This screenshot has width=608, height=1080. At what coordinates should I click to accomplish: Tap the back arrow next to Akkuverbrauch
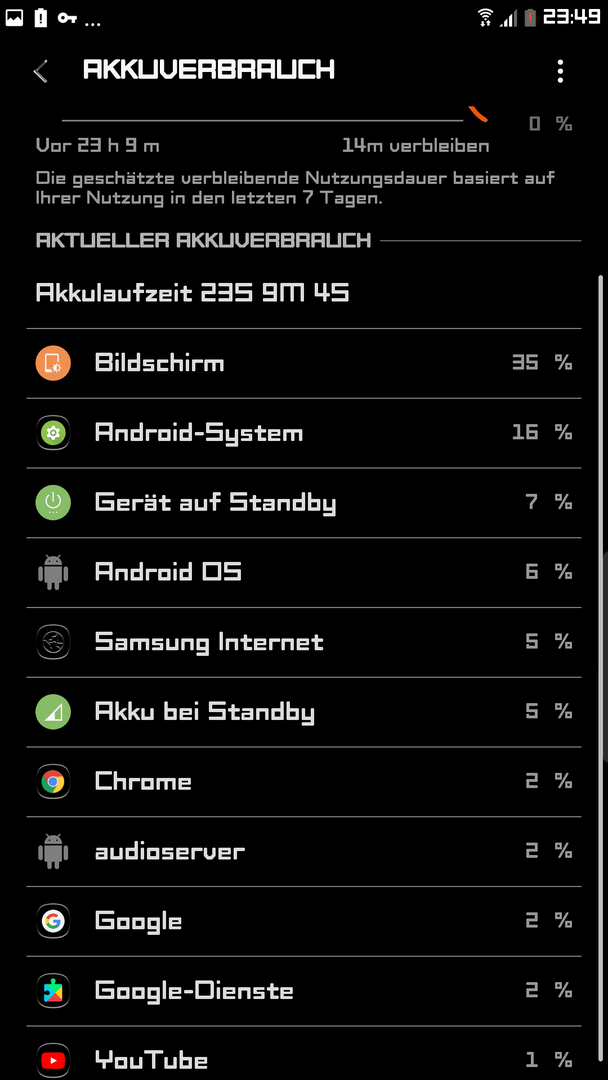[41, 71]
